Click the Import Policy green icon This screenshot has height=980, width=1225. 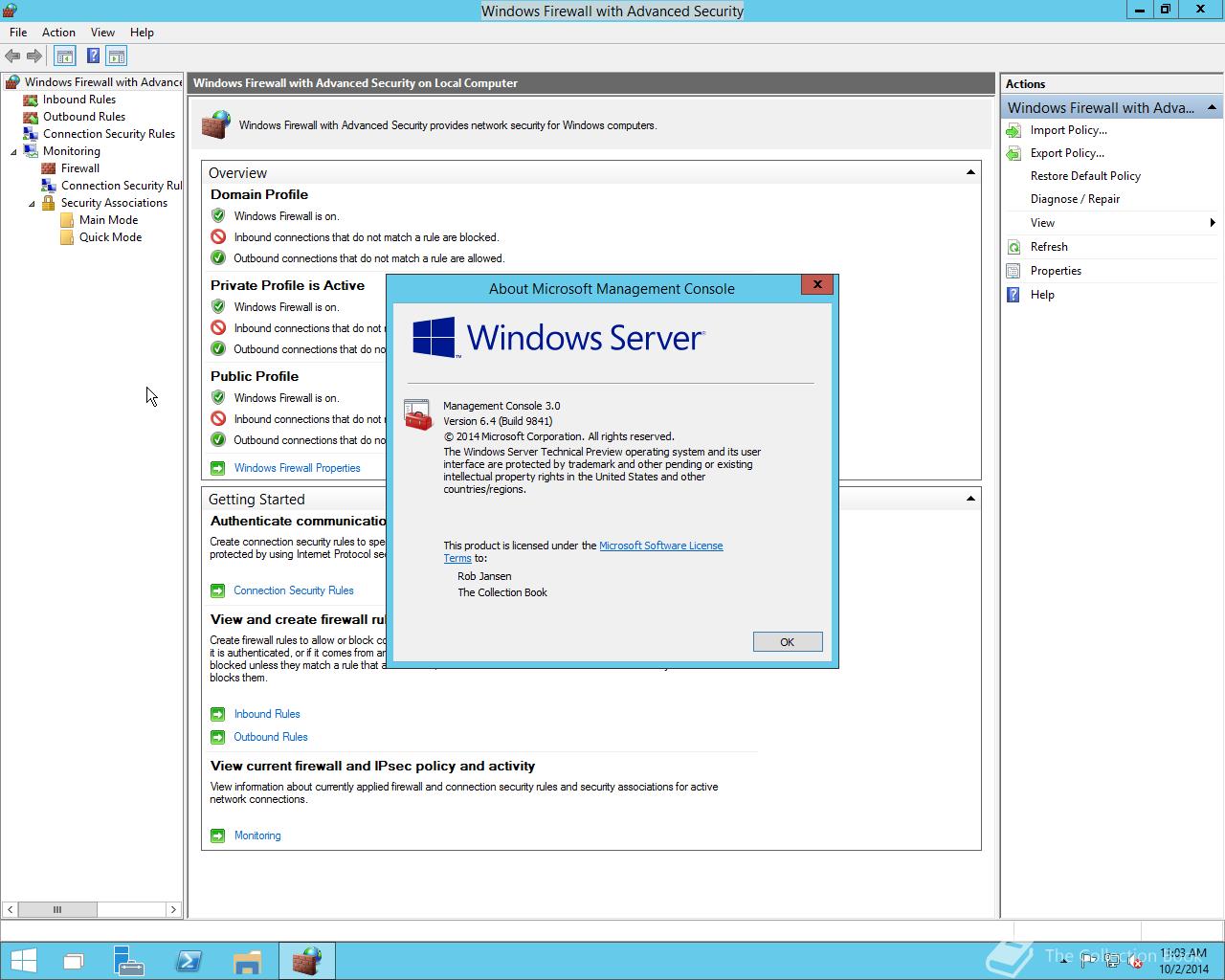[1013, 130]
